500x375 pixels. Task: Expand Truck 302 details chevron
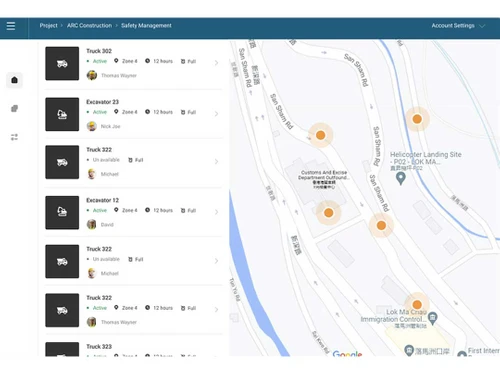[x=216, y=63]
